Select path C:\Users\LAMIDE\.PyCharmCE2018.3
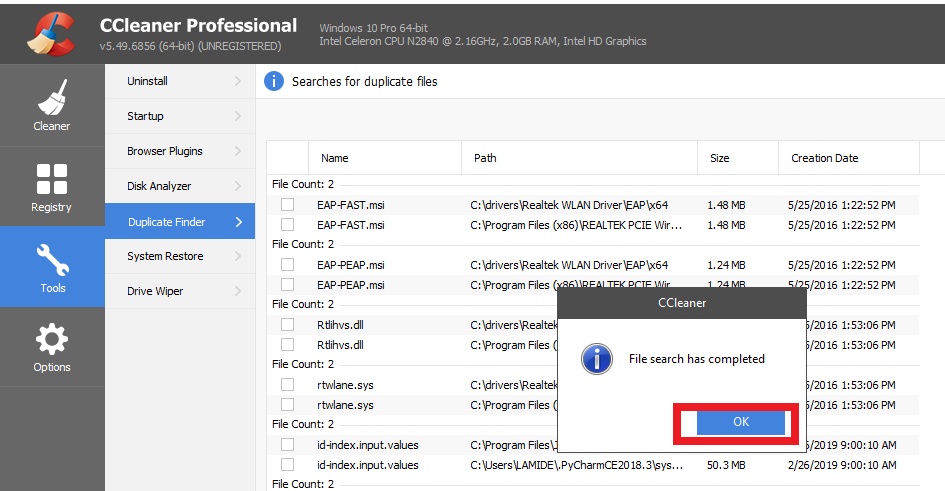945x491 pixels. pos(576,465)
